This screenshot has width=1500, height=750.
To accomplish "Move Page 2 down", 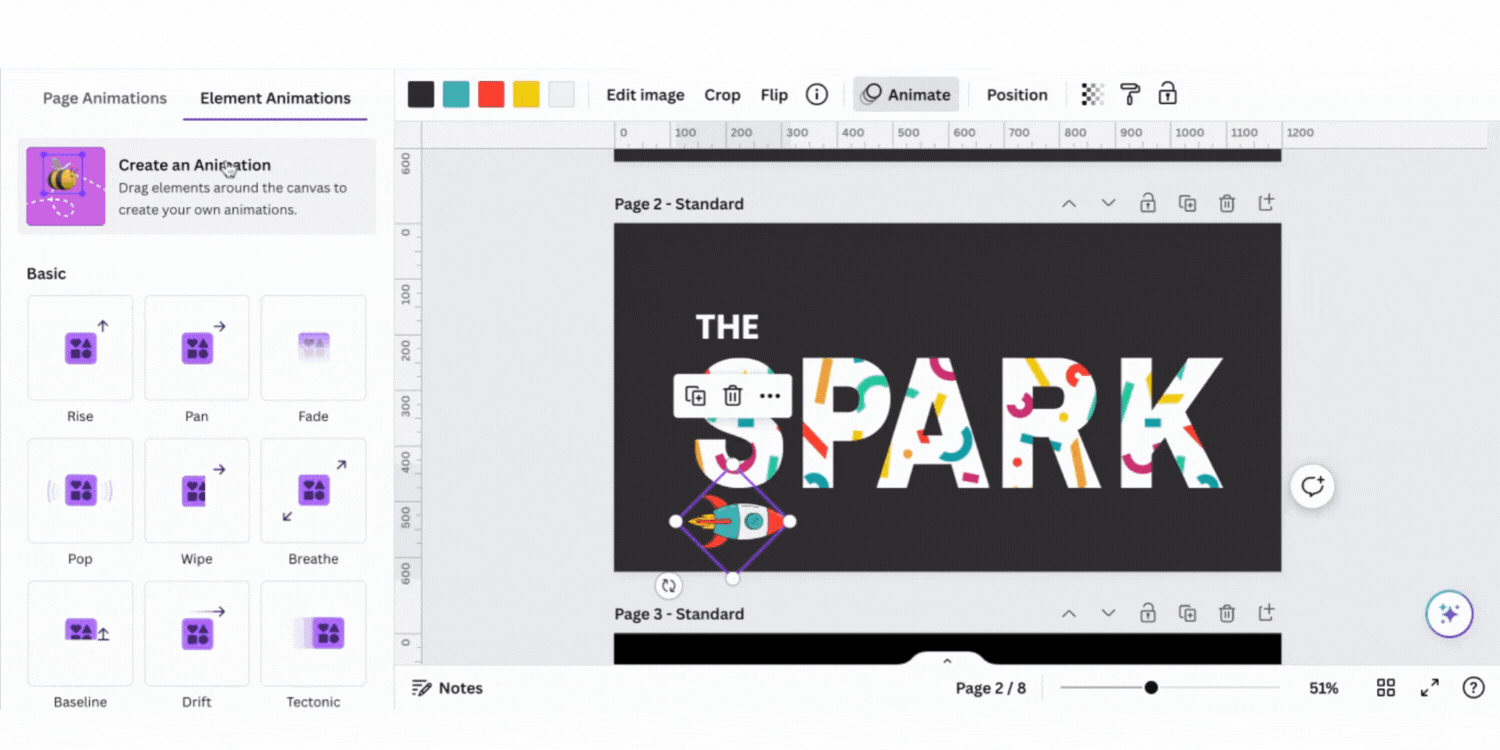I will click(x=1108, y=203).
